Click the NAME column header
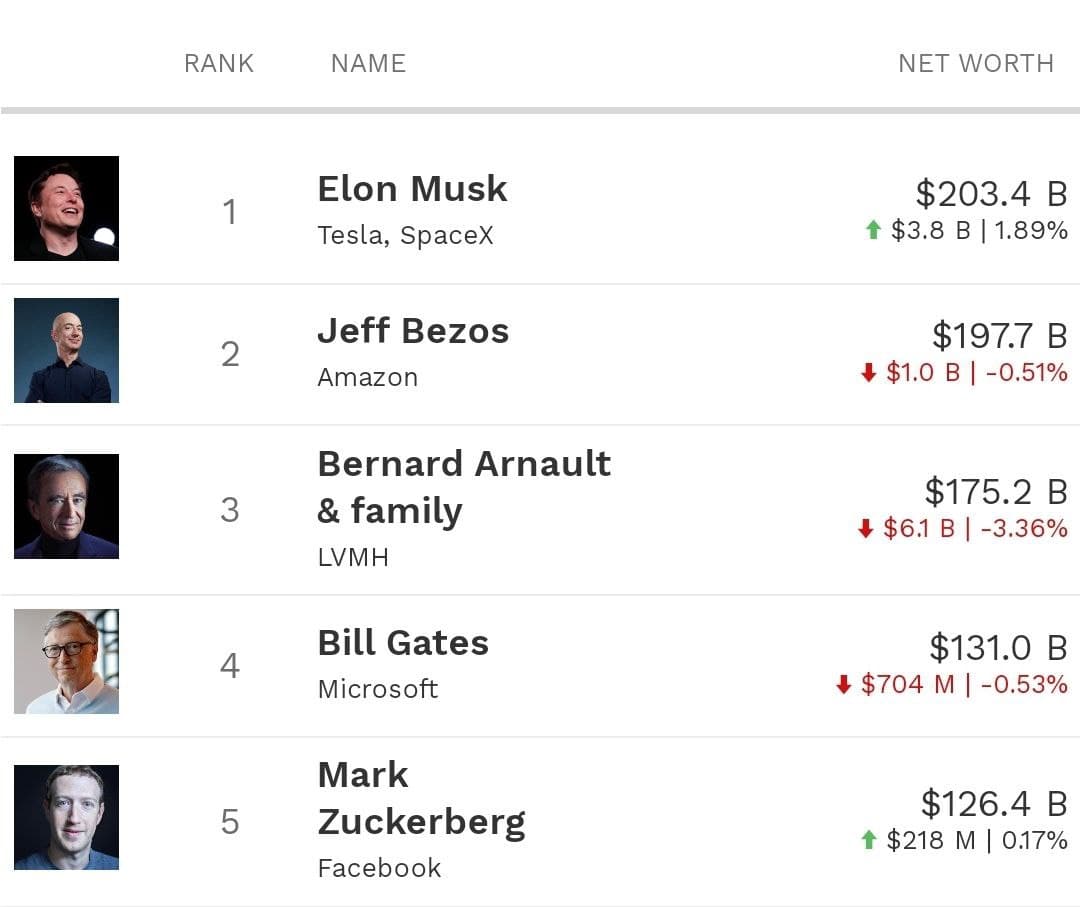 pyautogui.click(x=368, y=64)
